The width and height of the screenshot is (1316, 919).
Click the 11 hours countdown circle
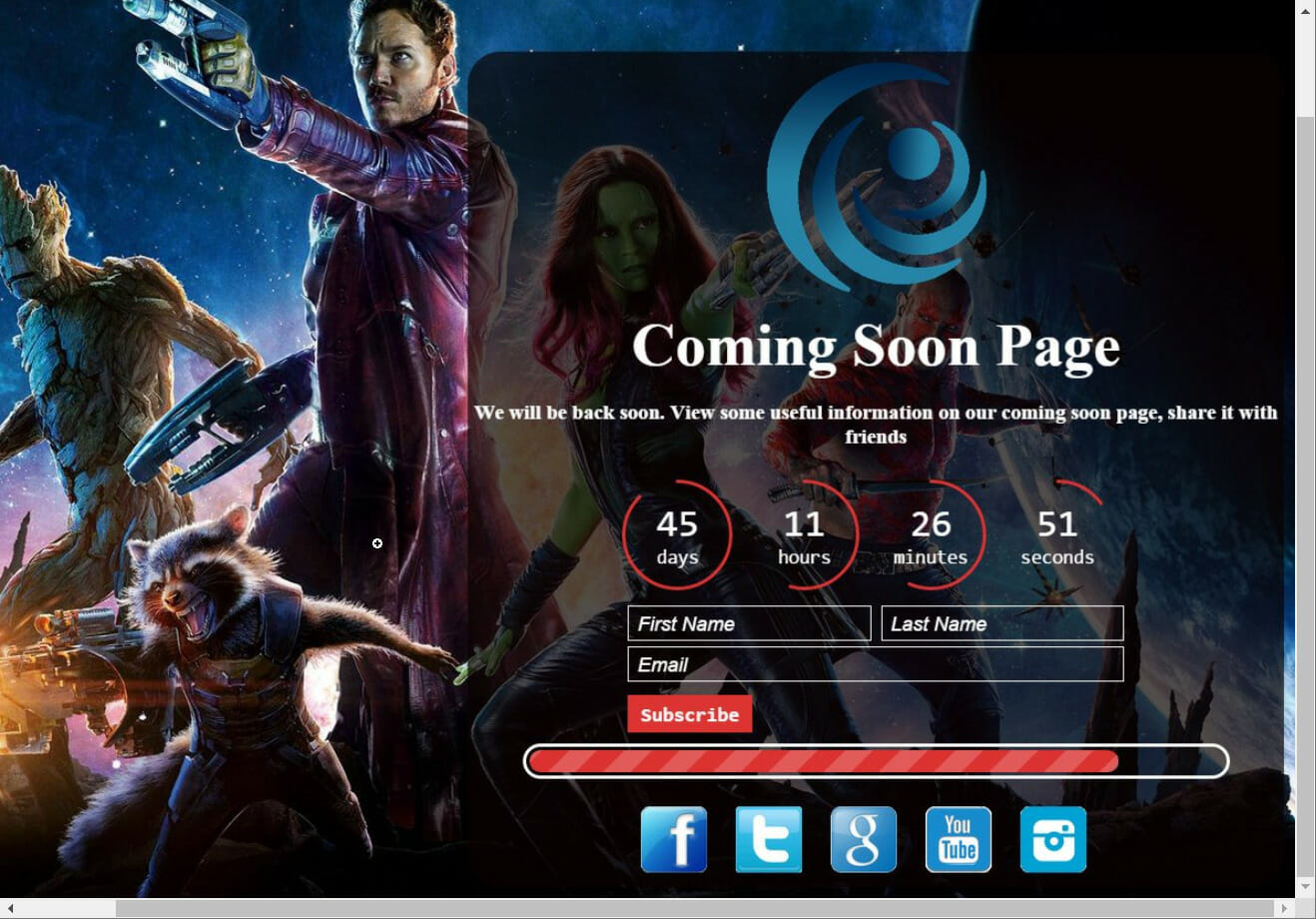point(804,535)
